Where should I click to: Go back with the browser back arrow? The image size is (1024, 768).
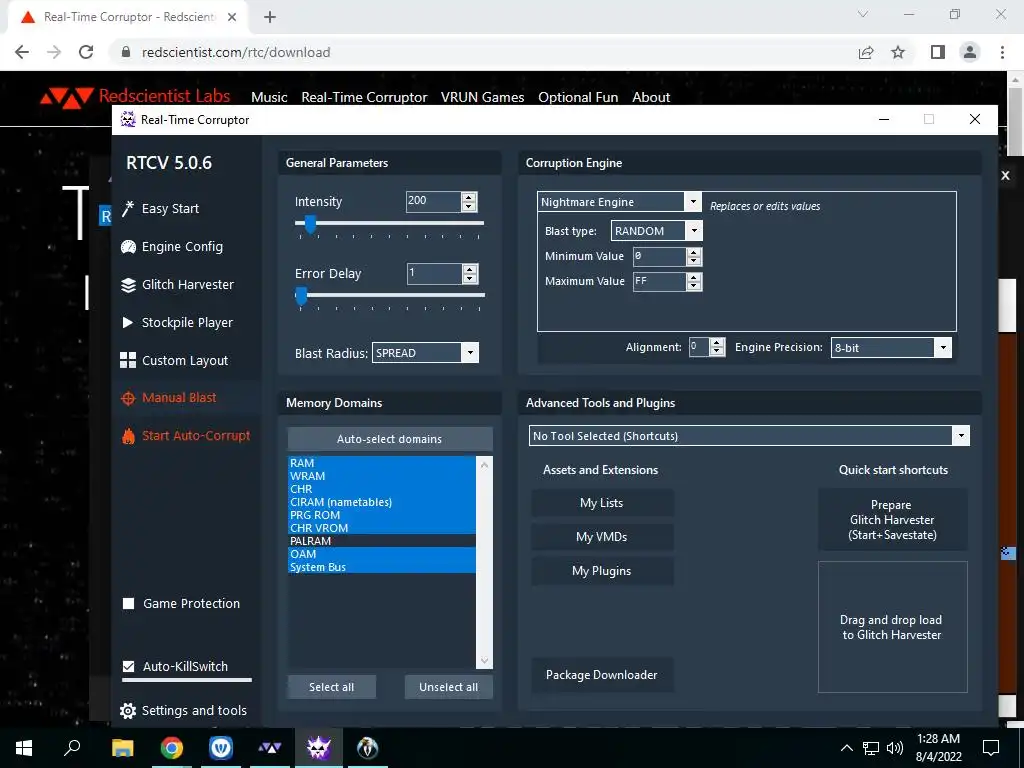[x=22, y=52]
